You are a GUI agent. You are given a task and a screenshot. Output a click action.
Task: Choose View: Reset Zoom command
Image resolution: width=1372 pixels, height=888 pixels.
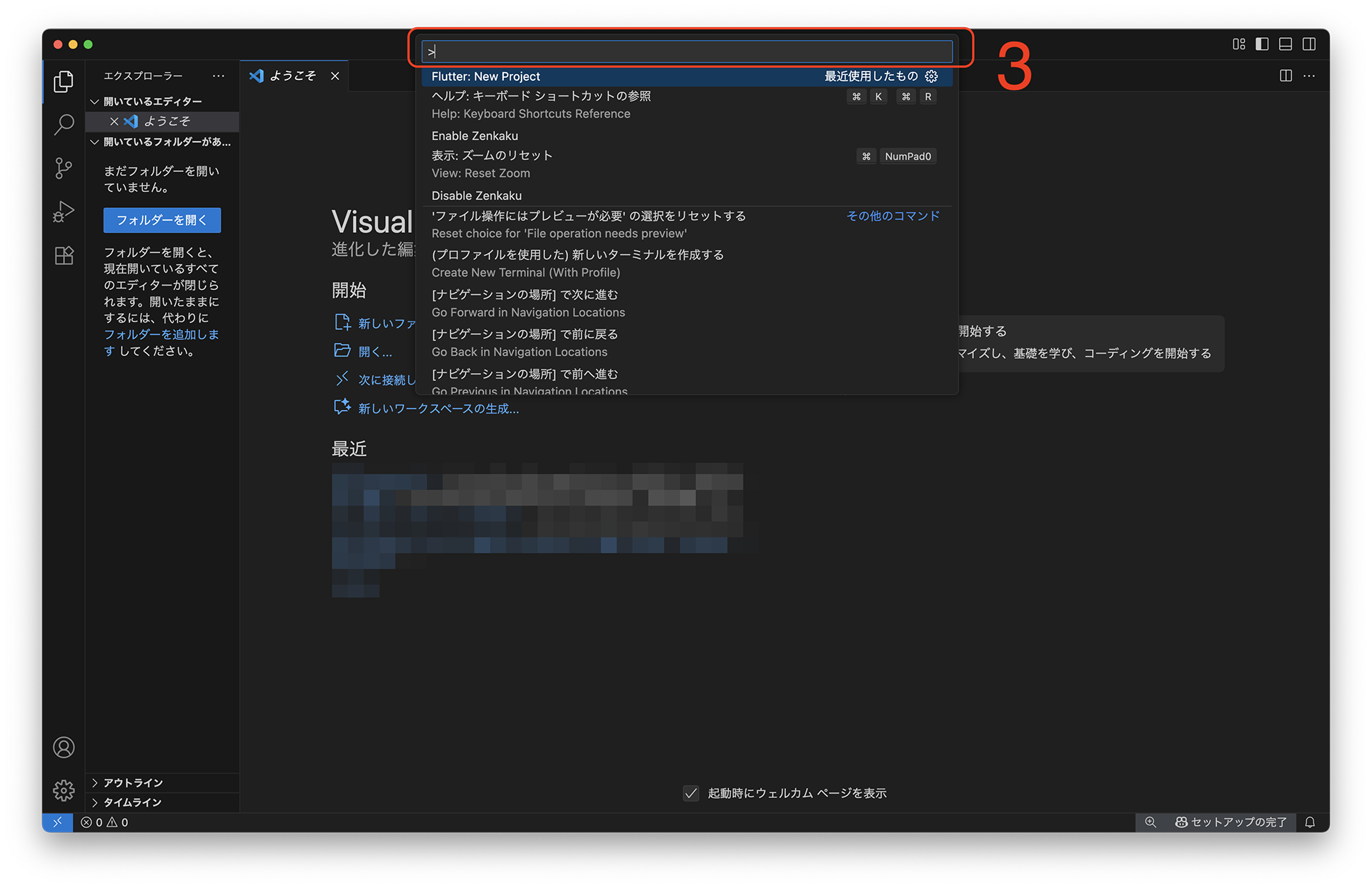click(x=687, y=164)
